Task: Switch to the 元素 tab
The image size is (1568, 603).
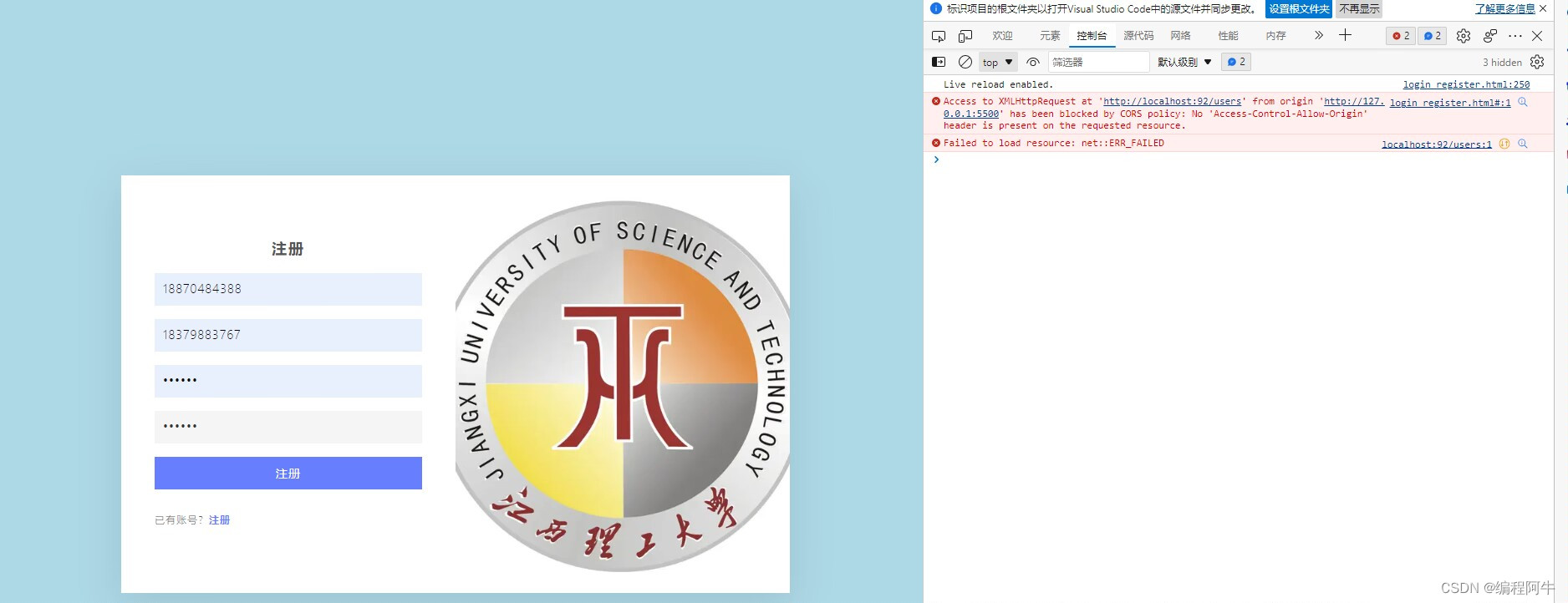Action: (x=1050, y=36)
